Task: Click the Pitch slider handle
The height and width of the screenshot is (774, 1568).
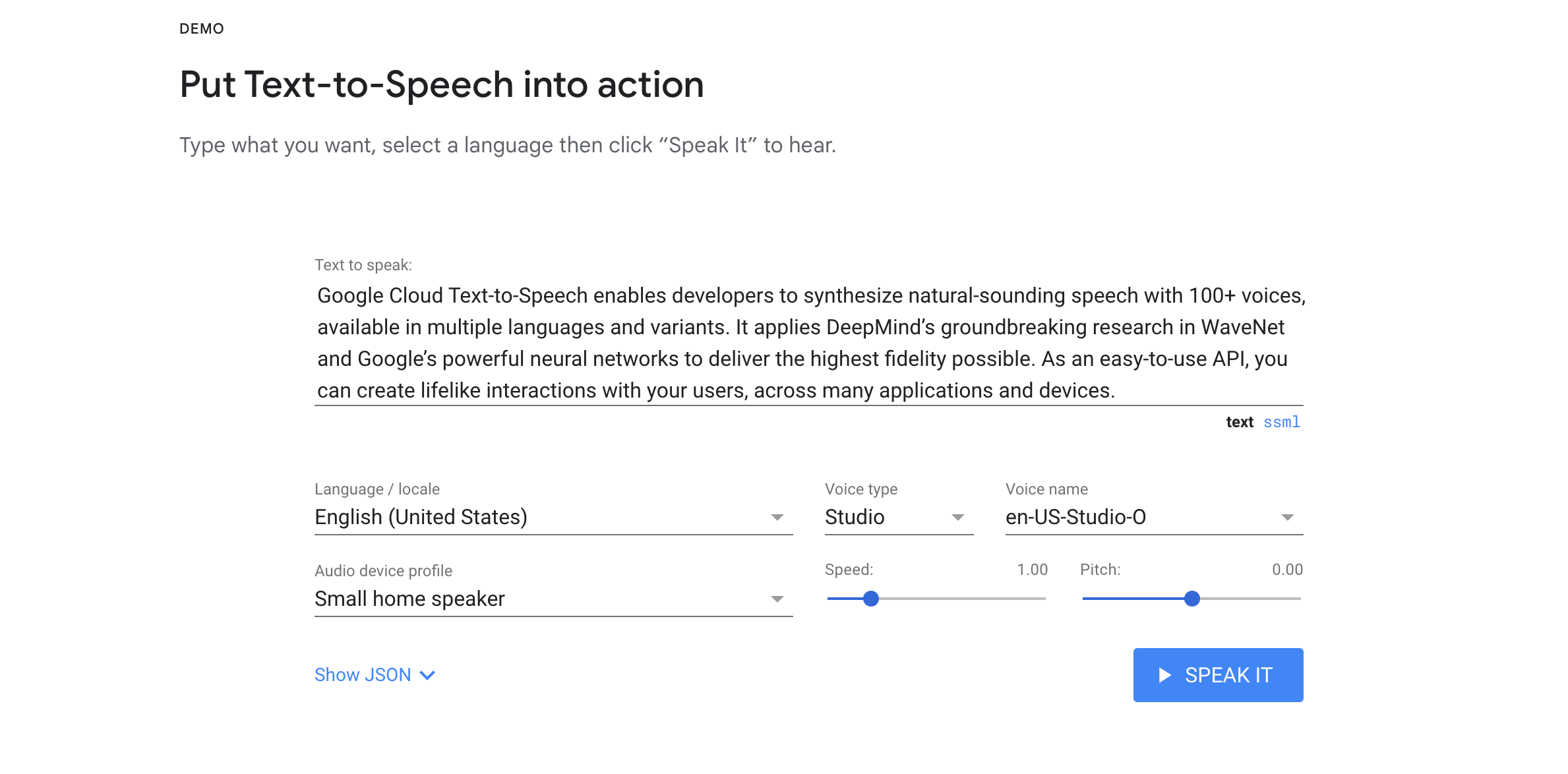Action: click(x=1191, y=599)
